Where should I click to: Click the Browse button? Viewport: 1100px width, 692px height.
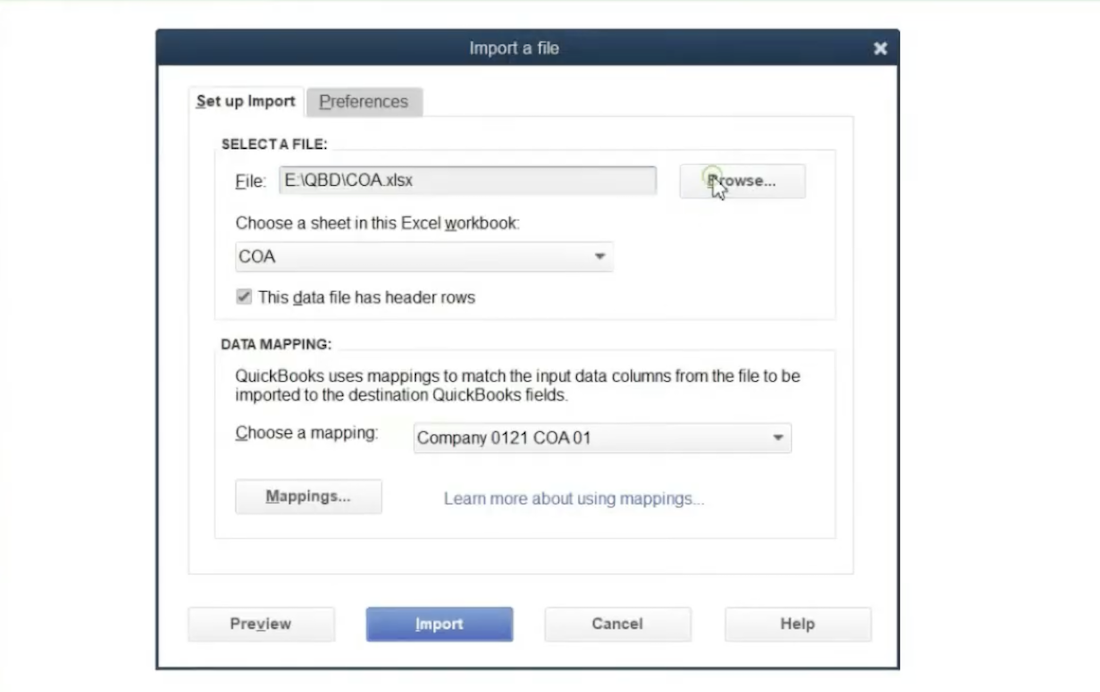click(742, 181)
